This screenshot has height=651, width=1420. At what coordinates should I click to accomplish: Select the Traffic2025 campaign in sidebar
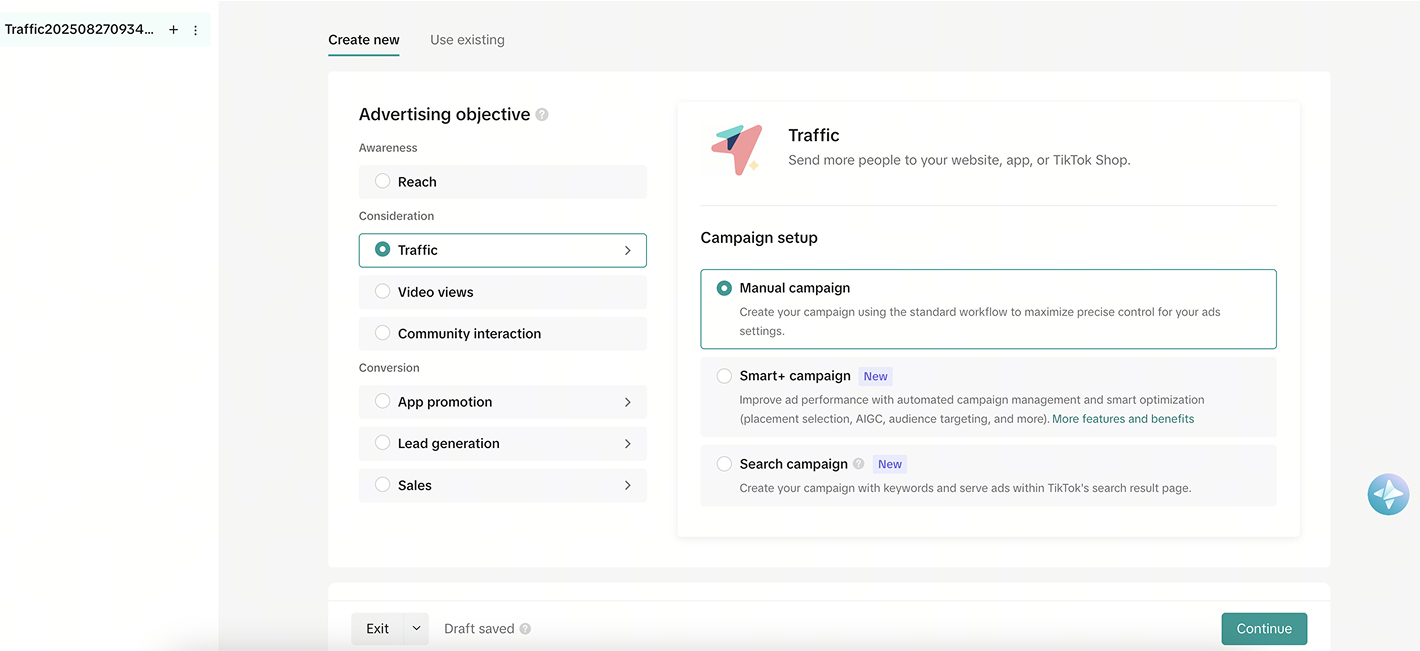click(79, 30)
